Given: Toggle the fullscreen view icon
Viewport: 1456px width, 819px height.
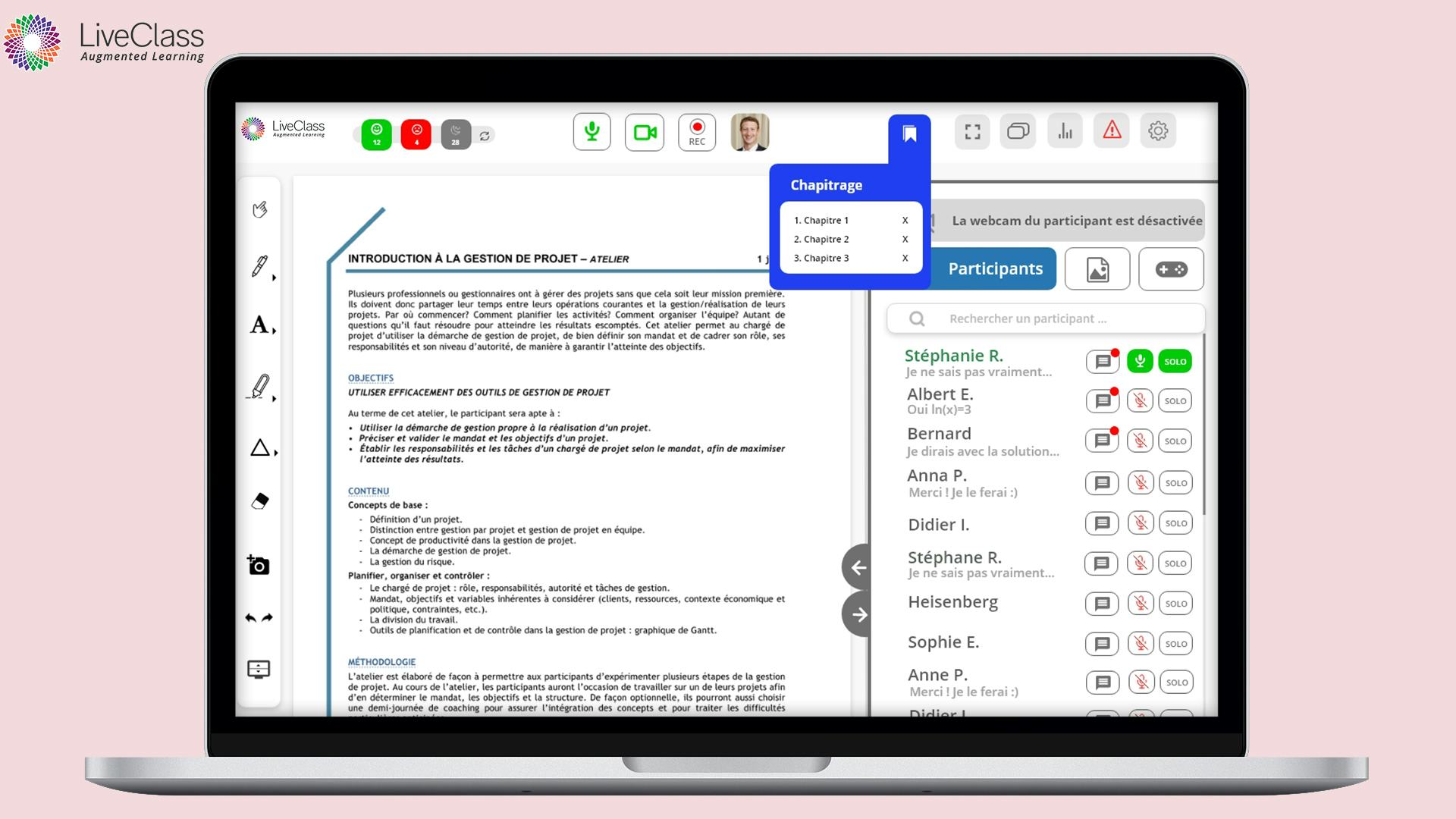Looking at the screenshot, I should point(971,131).
